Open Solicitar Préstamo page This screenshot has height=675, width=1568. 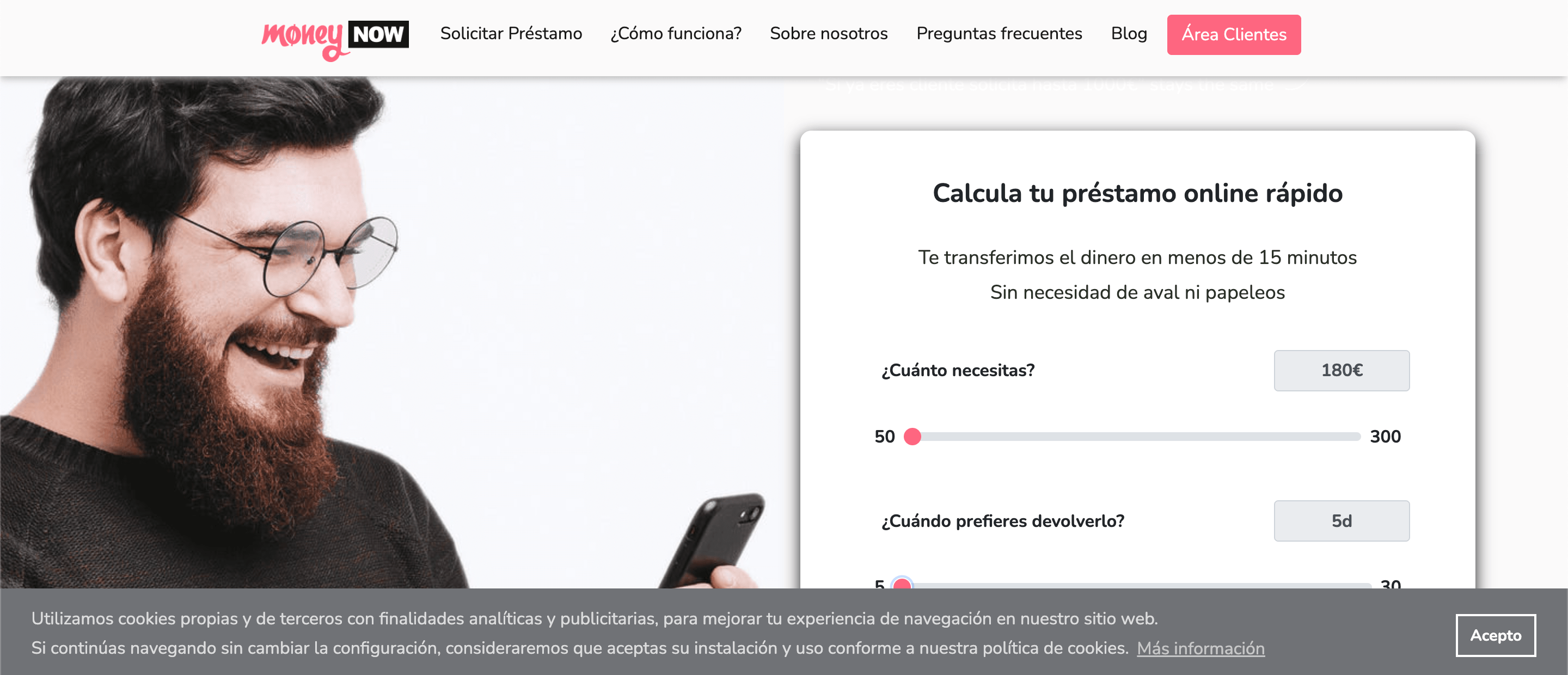[x=510, y=33]
